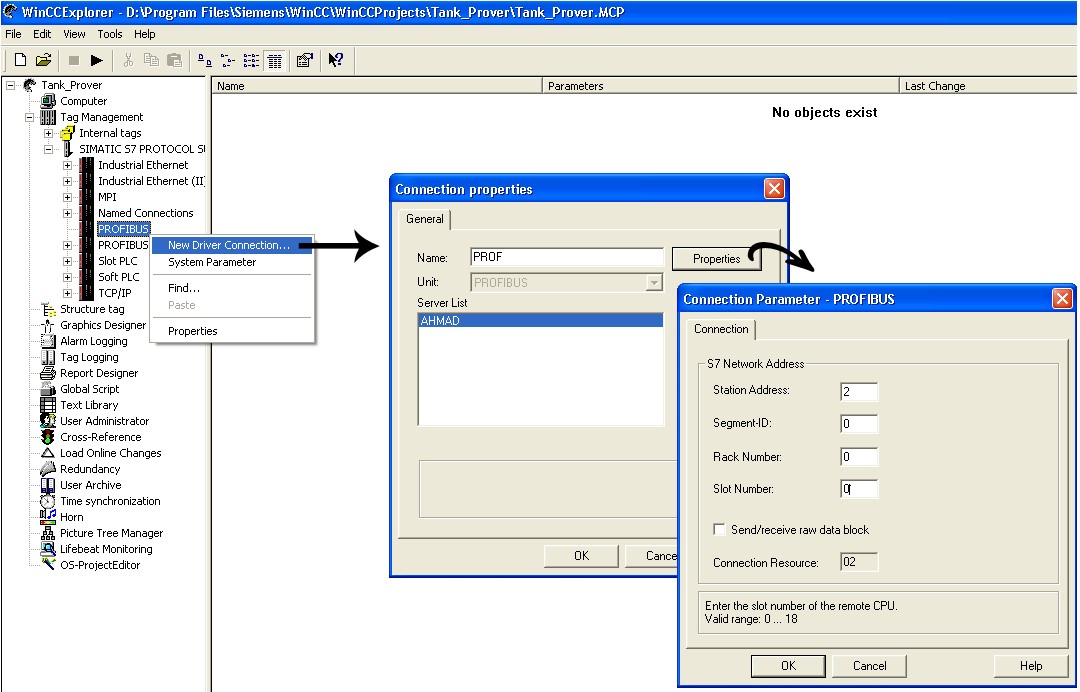Click the Open project folder icon
The width and height of the screenshot is (1080, 692).
tap(43, 61)
